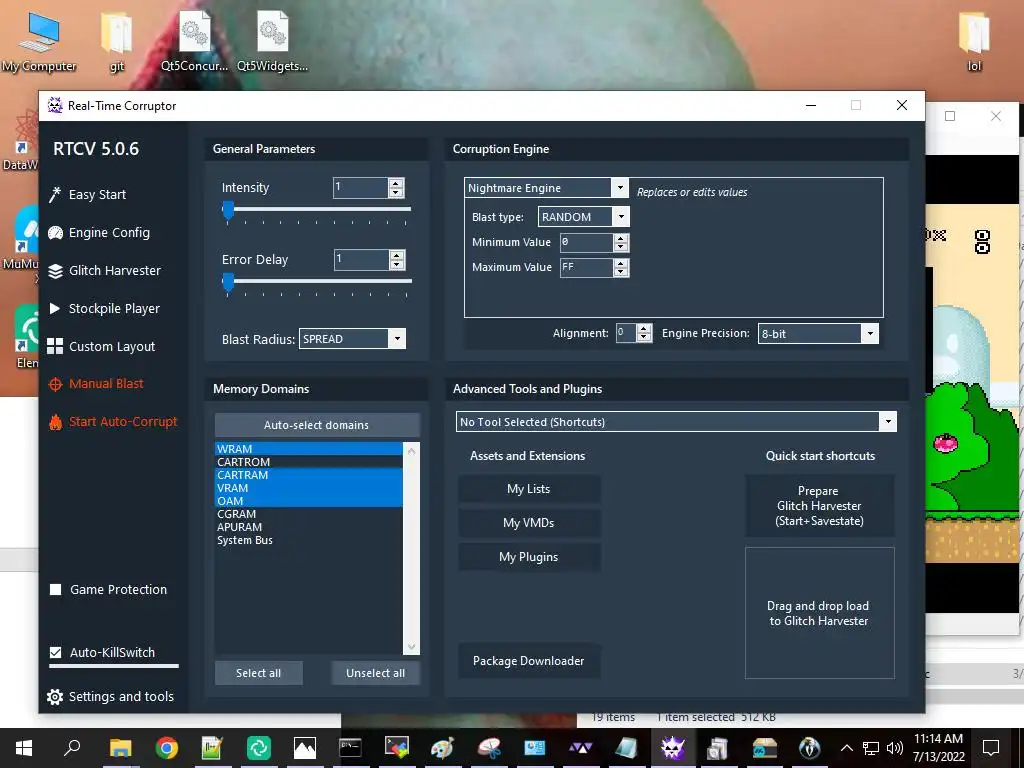
Task: Switch to RTCV crown-monster taskbar icon
Action: coord(673,748)
